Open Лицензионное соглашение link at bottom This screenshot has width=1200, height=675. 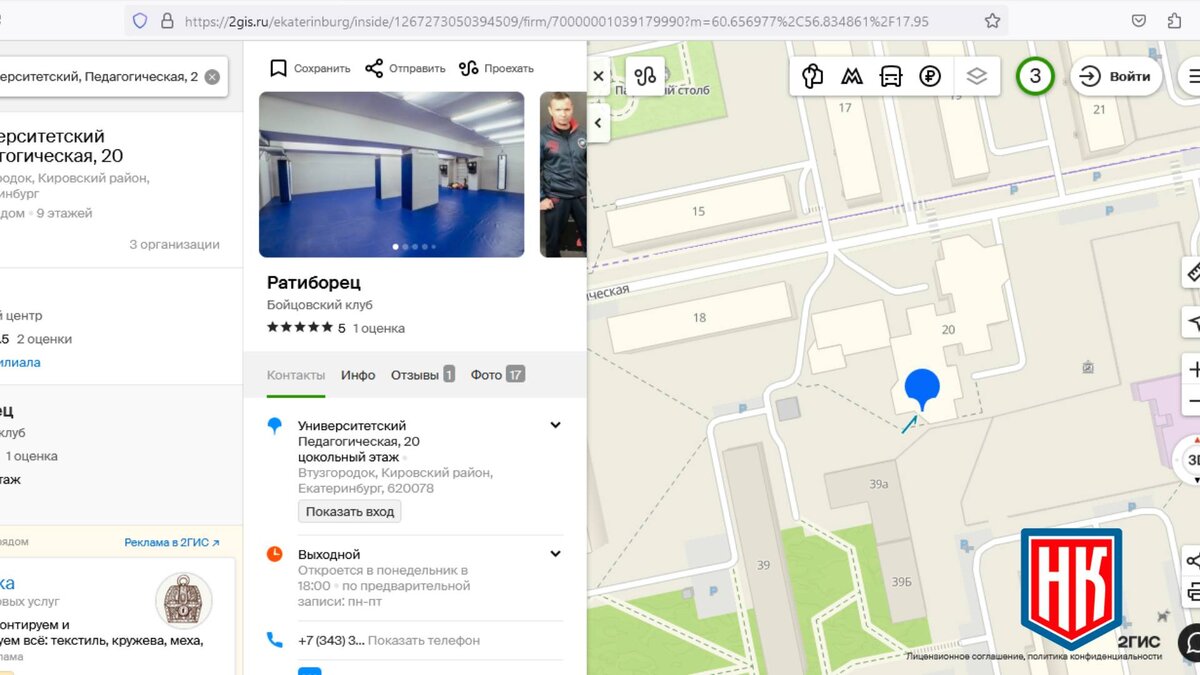click(x=964, y=657)
